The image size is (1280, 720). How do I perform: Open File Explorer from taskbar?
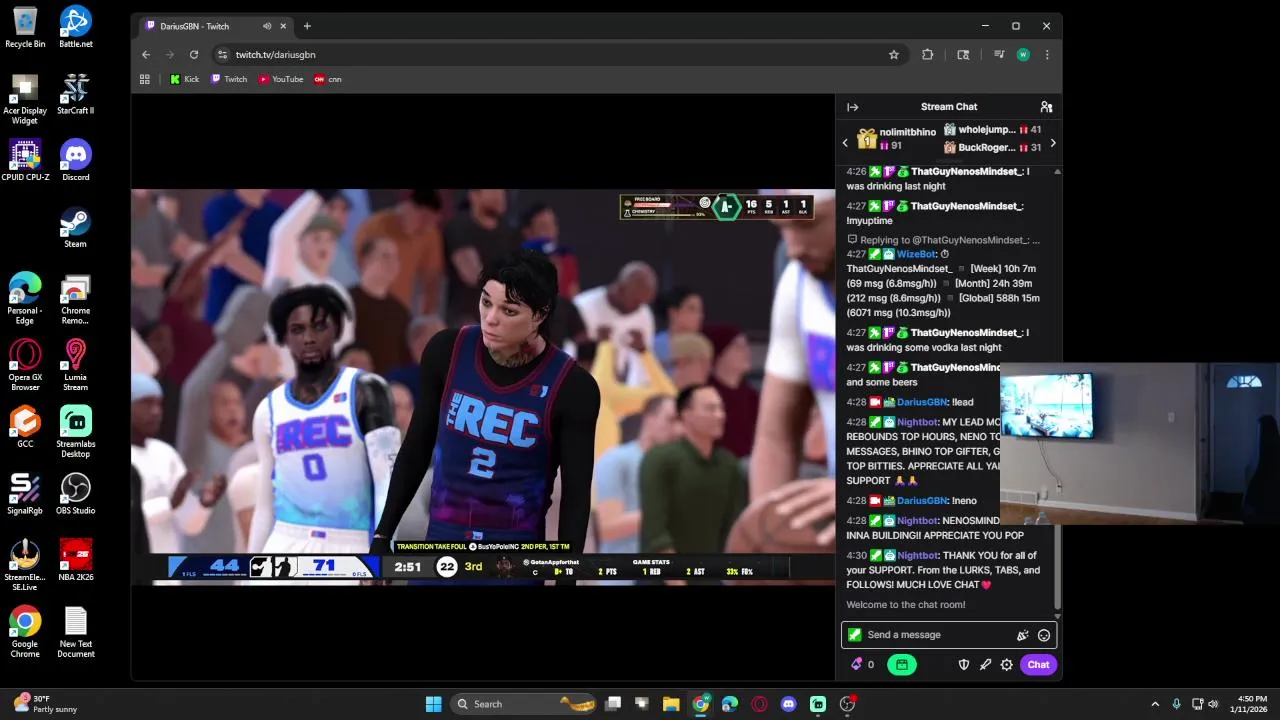pyautogui.click(x=671, y=704)
